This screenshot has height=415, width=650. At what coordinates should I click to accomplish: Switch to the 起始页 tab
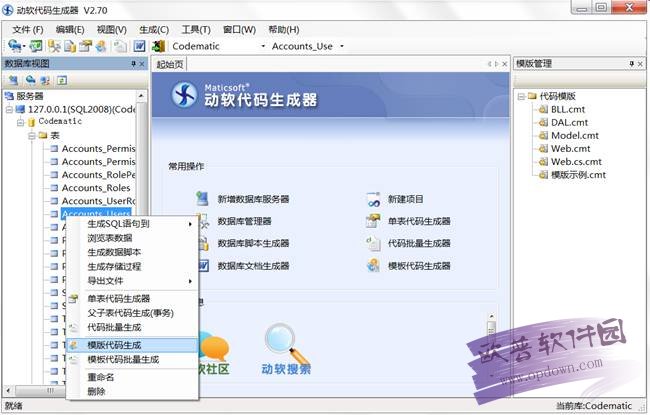[170, 64]
